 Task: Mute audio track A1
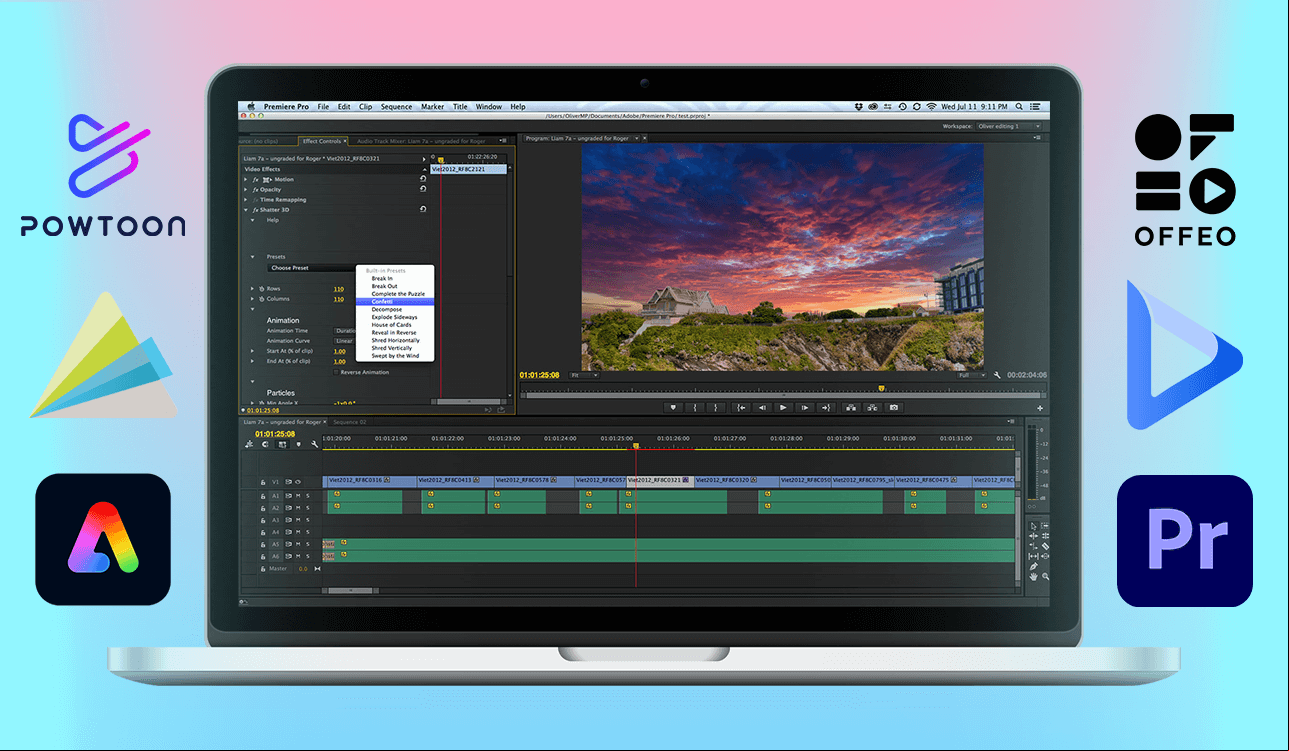298,495
